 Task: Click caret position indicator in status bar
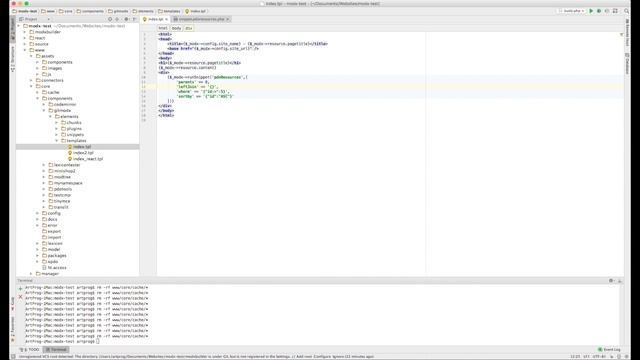point(575,356)
